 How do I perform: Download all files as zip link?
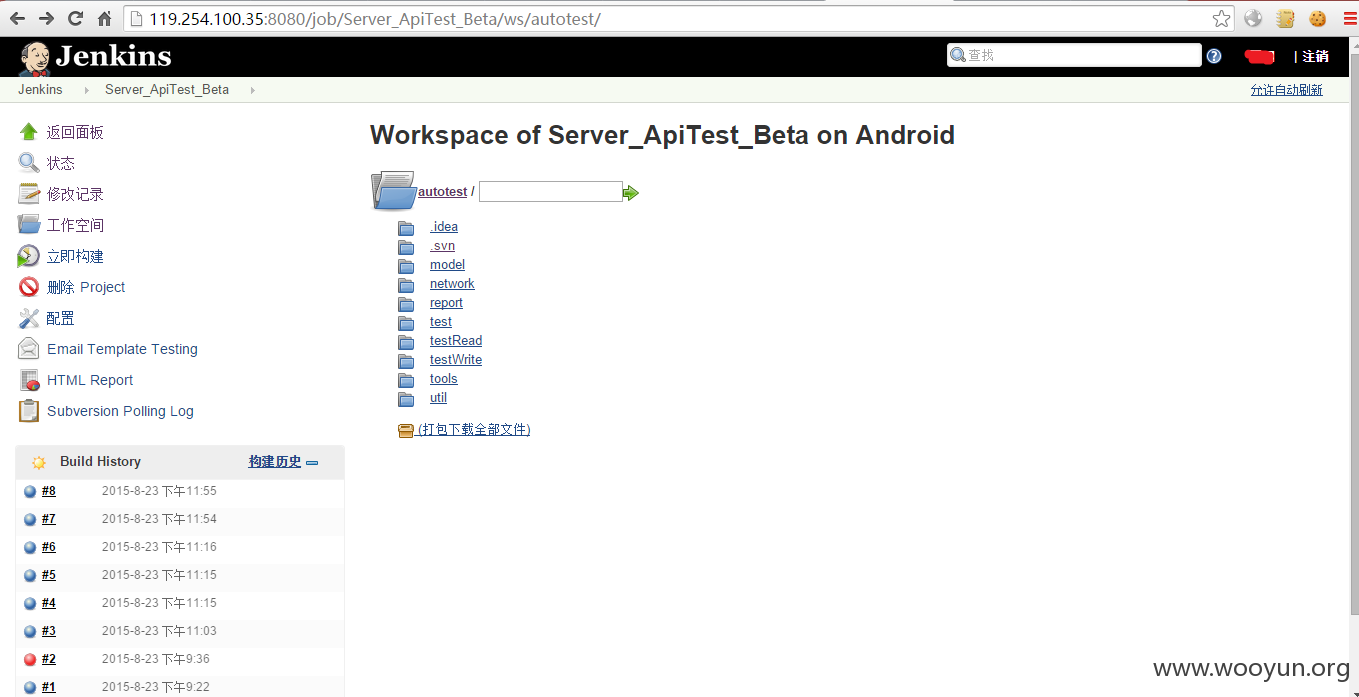coord(474,430)
